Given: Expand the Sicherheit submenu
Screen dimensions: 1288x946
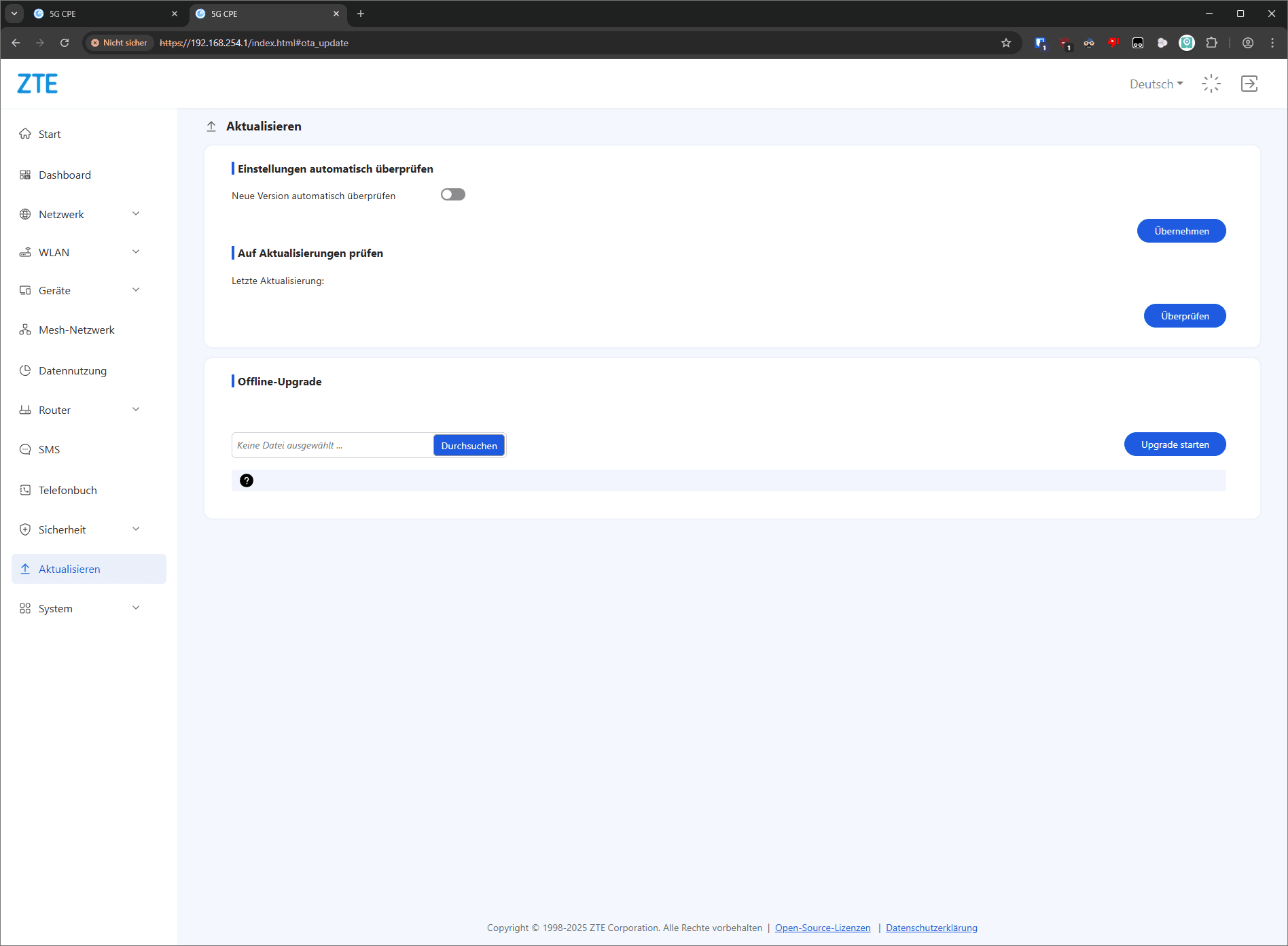Looking at the screenshot, I should point(82,529).
